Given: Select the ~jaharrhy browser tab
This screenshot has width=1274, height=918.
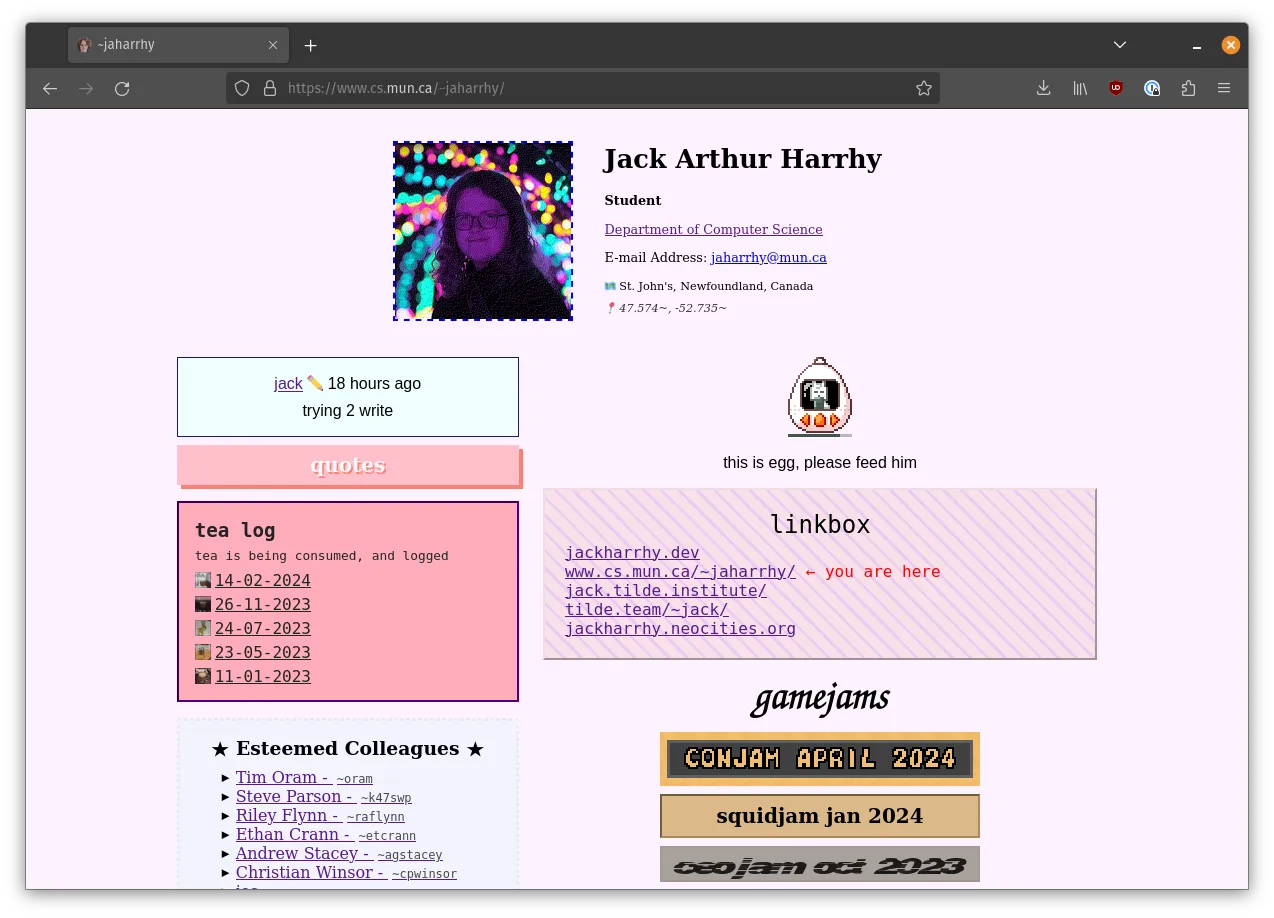Looking at the screenshot, I should pos(170,45).
